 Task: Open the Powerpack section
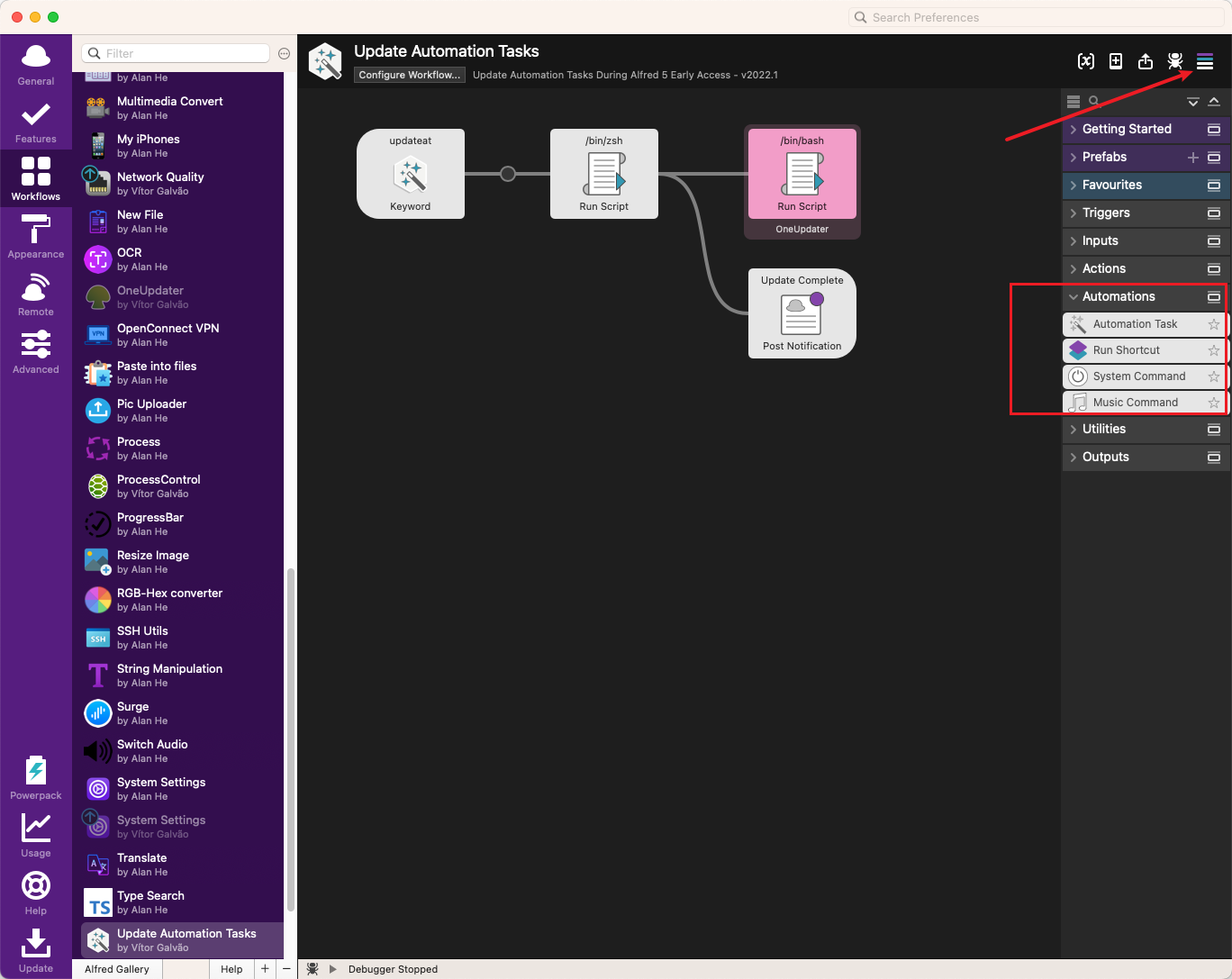(x=36, y=778)
